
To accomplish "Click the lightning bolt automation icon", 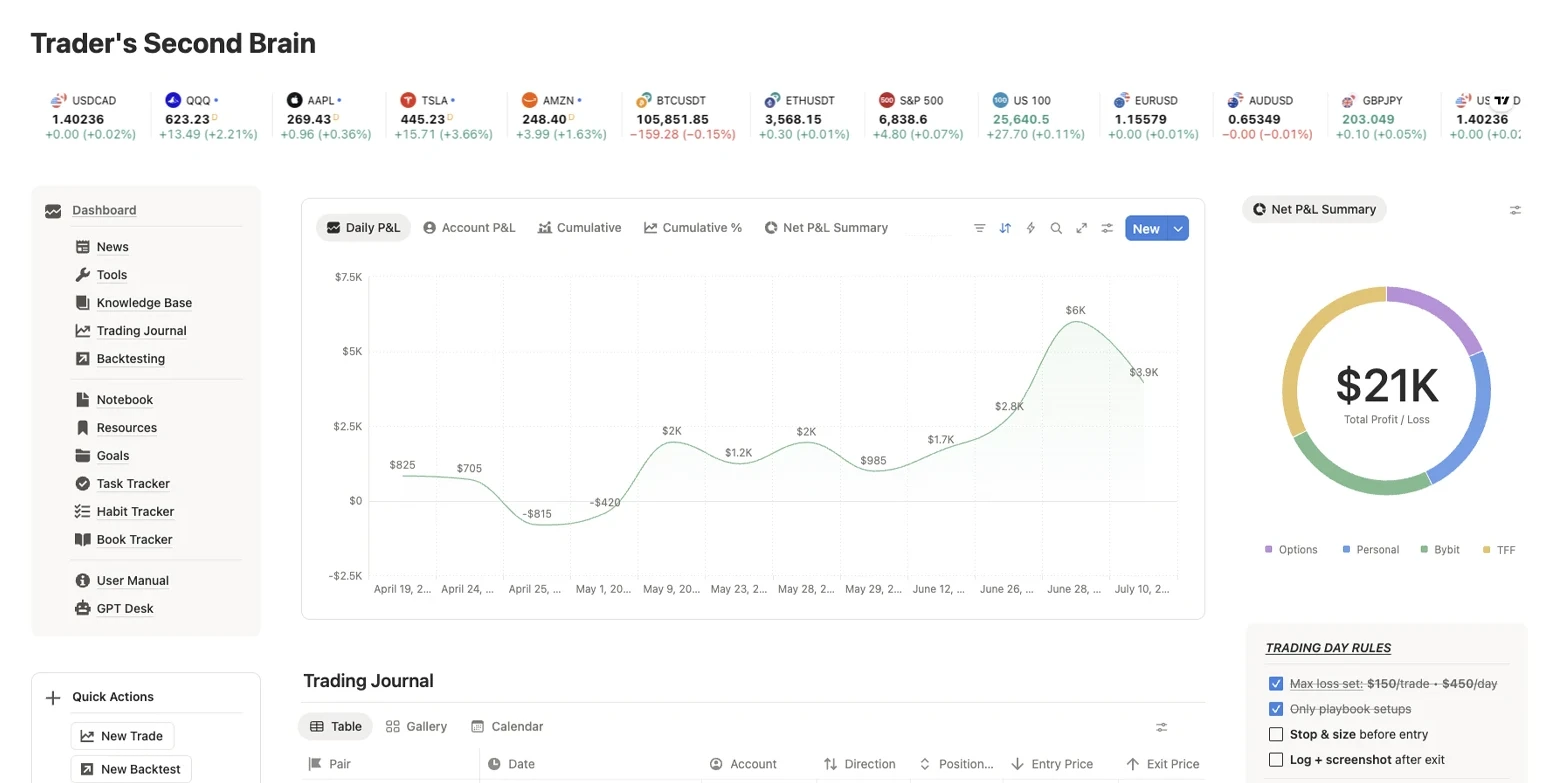I will pyautogui.click(x=1030, y=228).
